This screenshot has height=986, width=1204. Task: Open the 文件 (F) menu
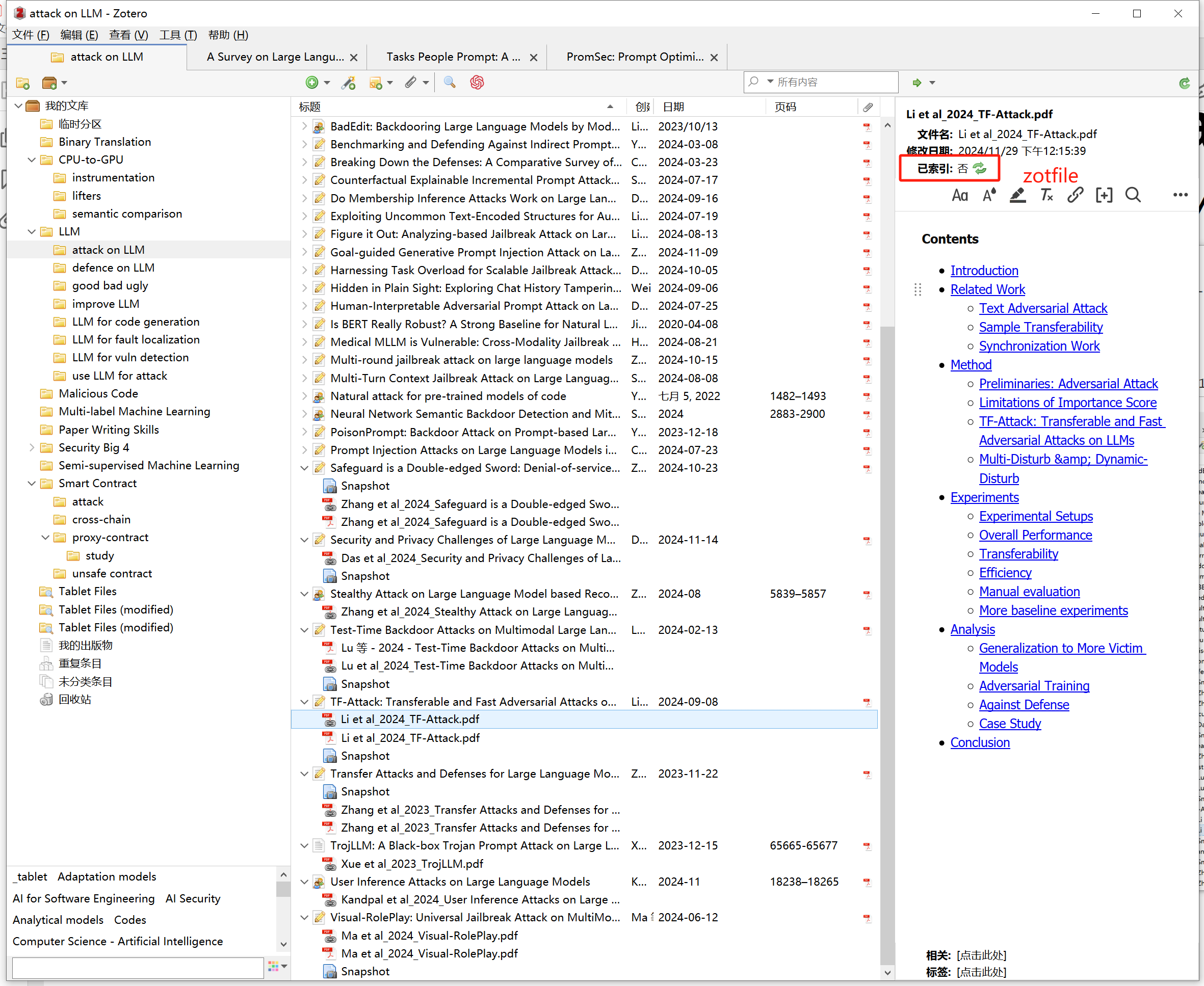(31, 35)
